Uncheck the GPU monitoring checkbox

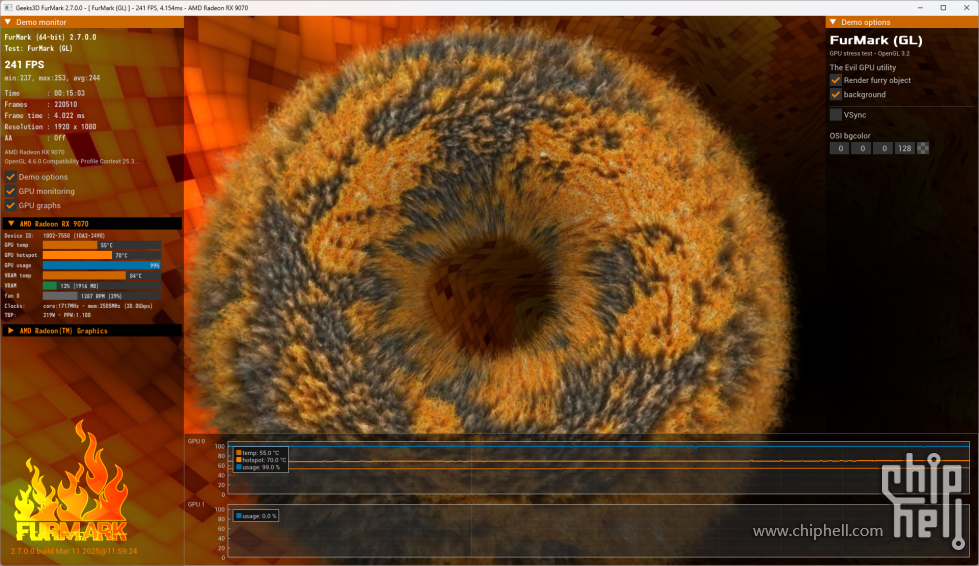(x=11, y=191)
